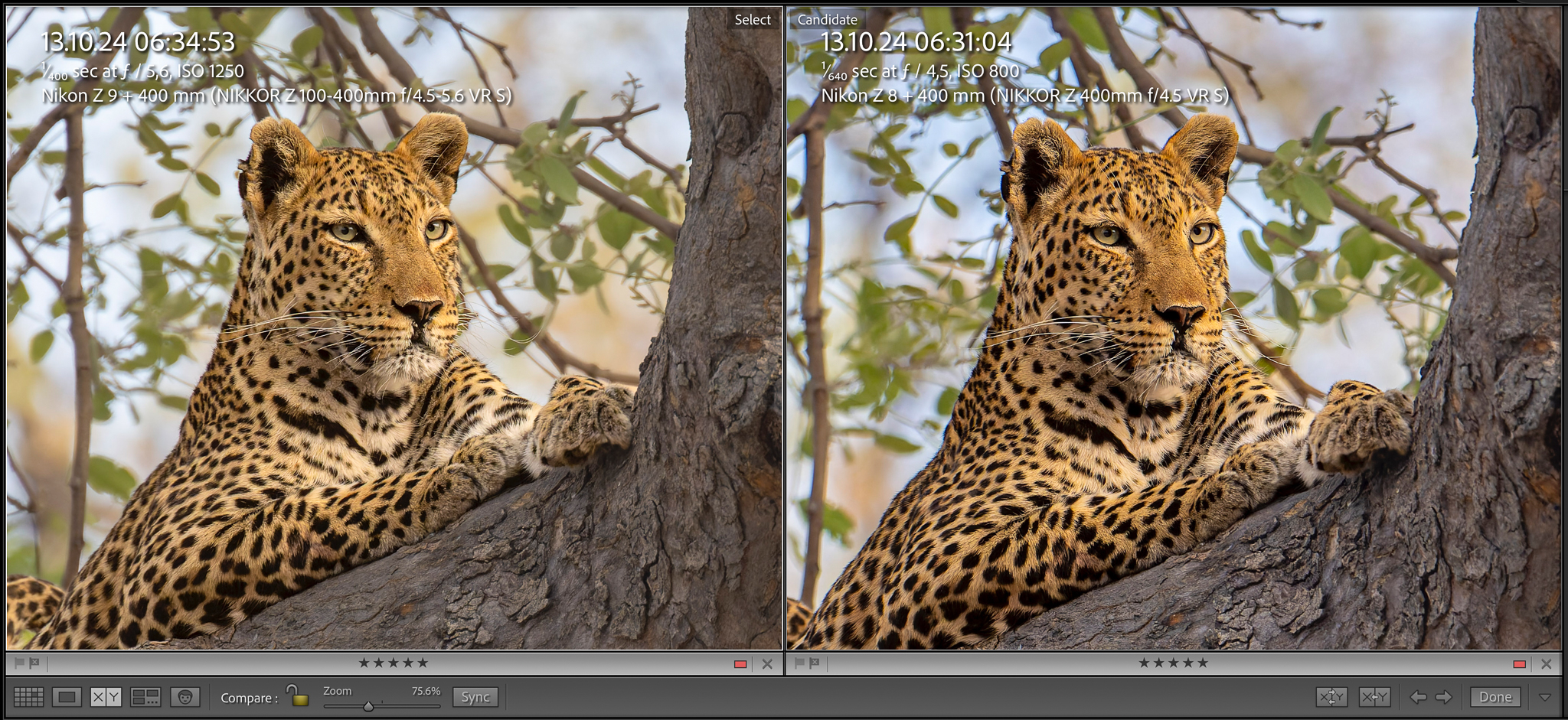Click 'Nikon Z 8 + 400 mm' info line
This screenshot has height=720, width=1568.
1025,96
